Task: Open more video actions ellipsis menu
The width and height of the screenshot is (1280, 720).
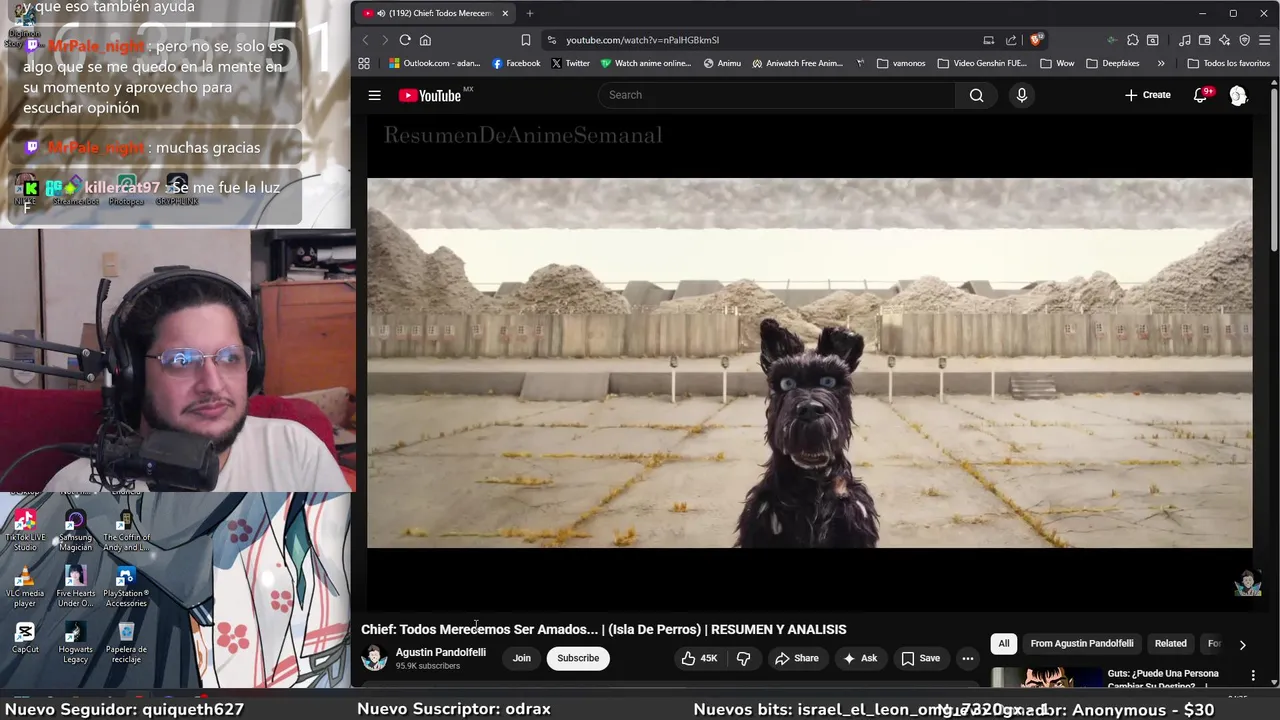Action: click(967, 658)
